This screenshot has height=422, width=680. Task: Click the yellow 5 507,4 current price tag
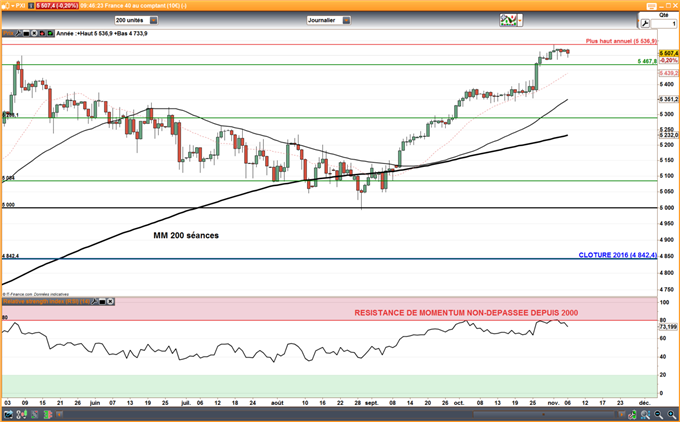(669, 53)
